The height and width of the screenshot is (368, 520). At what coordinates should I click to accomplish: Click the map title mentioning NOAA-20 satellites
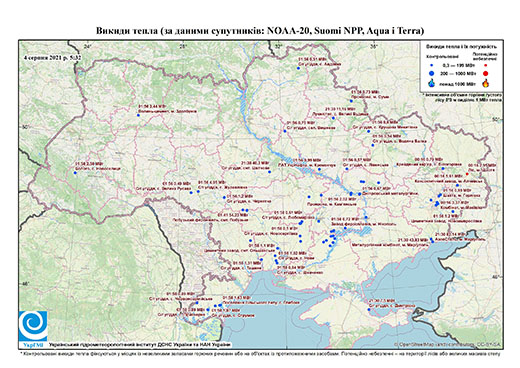[x=260, y=31]
